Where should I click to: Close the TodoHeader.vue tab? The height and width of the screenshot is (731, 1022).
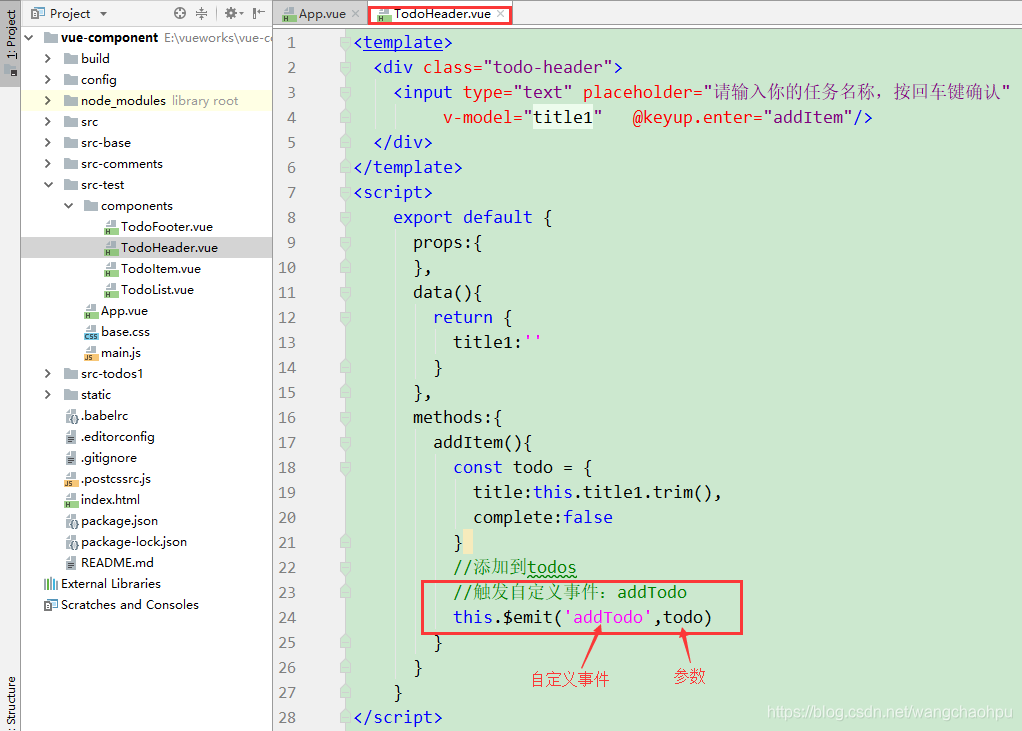tap(501, 13)
